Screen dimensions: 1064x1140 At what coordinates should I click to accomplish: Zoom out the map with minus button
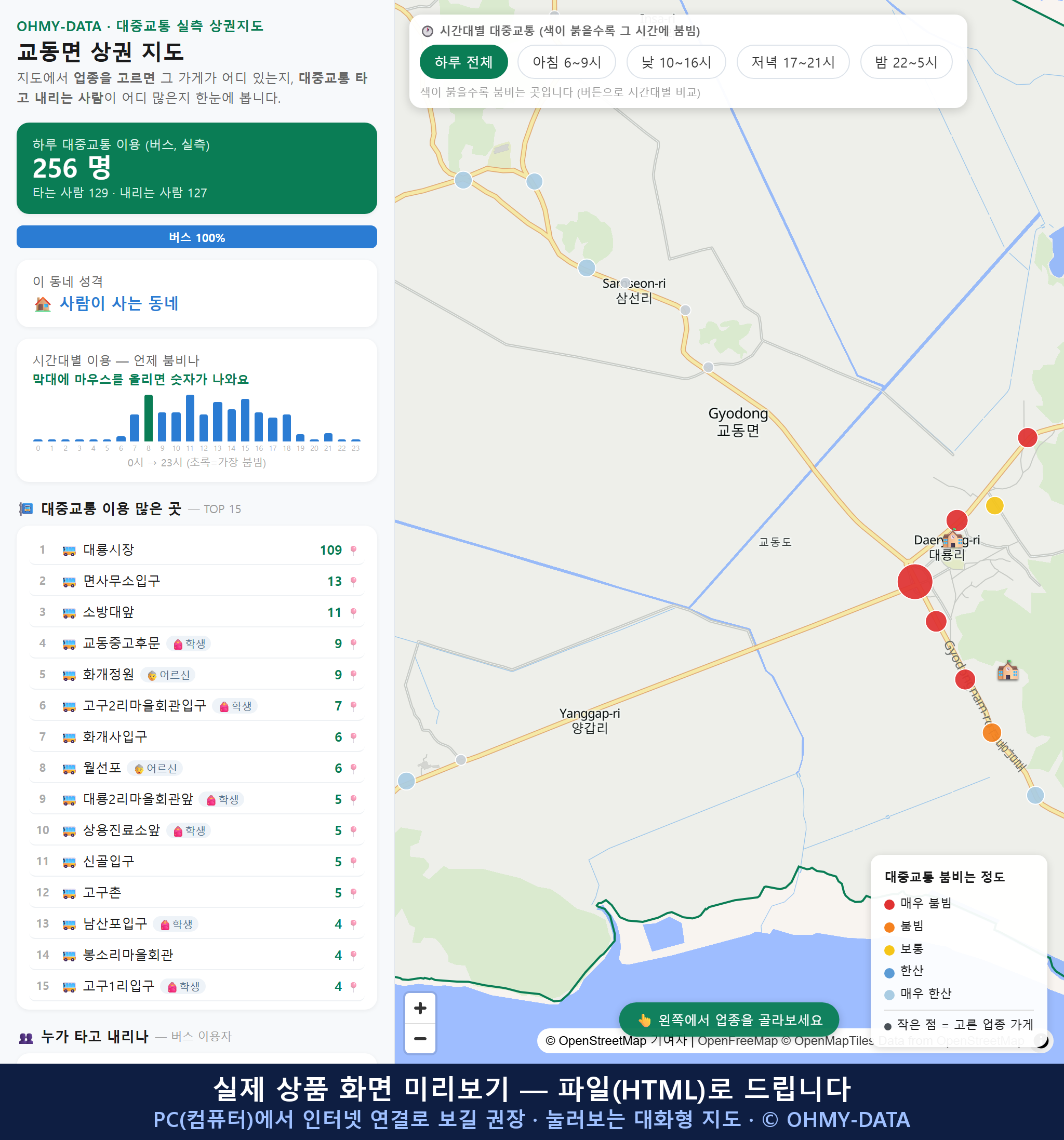420,1039
